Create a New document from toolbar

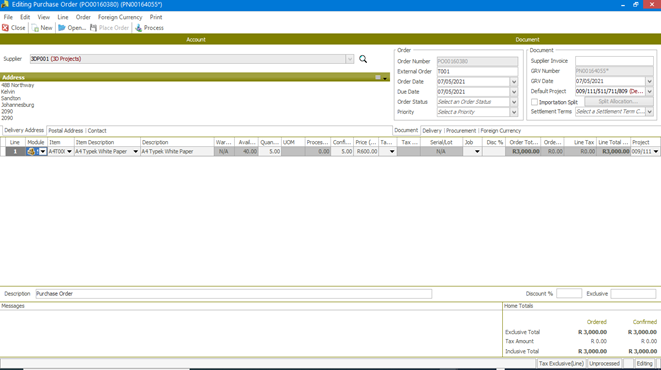pyautogui.click(x=42, y=28)
